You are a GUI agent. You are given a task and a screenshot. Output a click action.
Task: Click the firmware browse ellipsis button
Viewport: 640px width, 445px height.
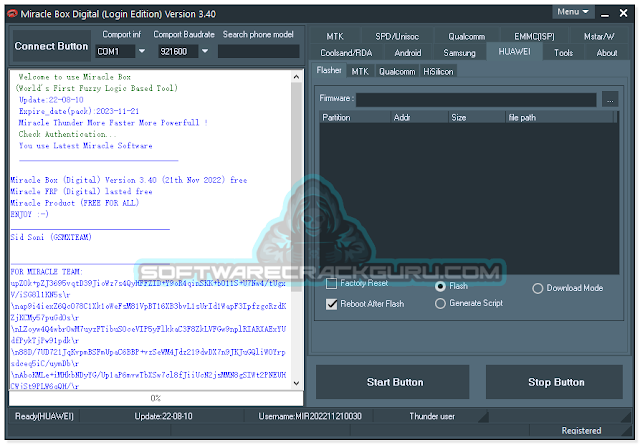click(610, 99)
